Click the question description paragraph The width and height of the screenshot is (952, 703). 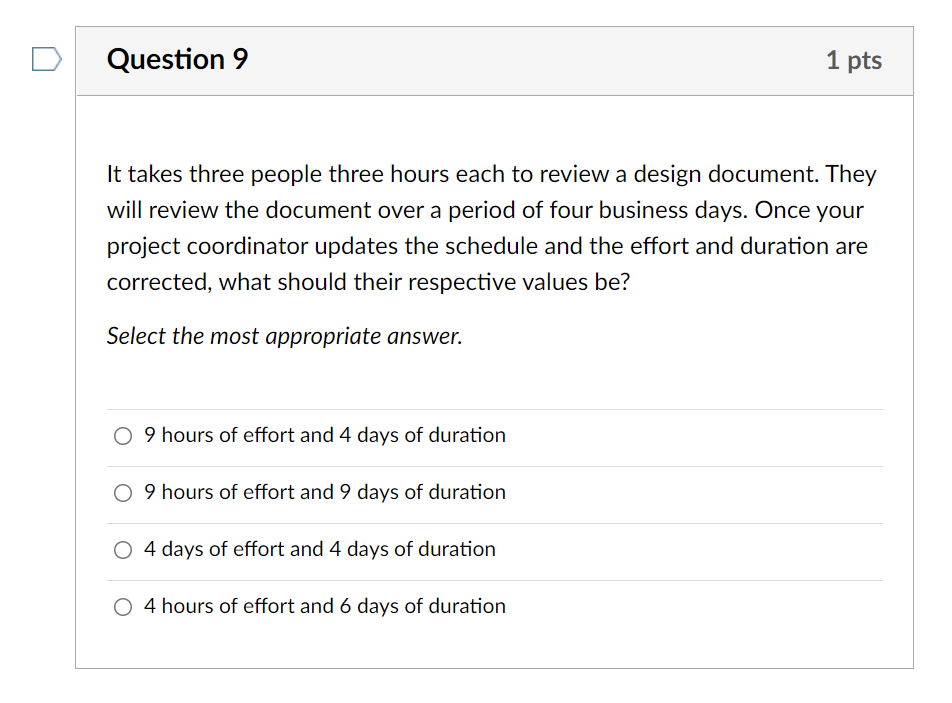pyautogui.click(x=490, y=227)
